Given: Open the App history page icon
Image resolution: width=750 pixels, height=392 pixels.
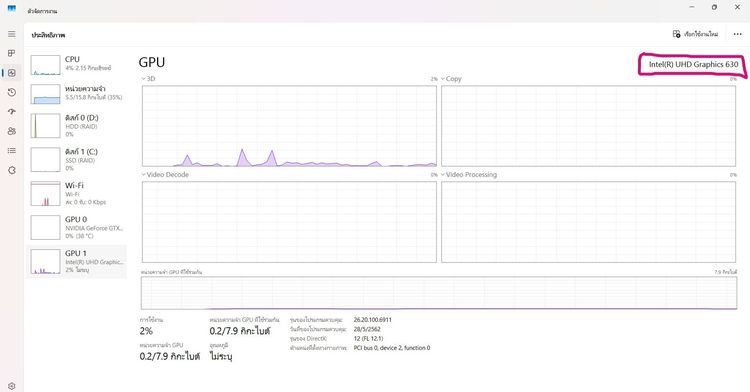Looking at the screenshot, I should click(11, 92).
